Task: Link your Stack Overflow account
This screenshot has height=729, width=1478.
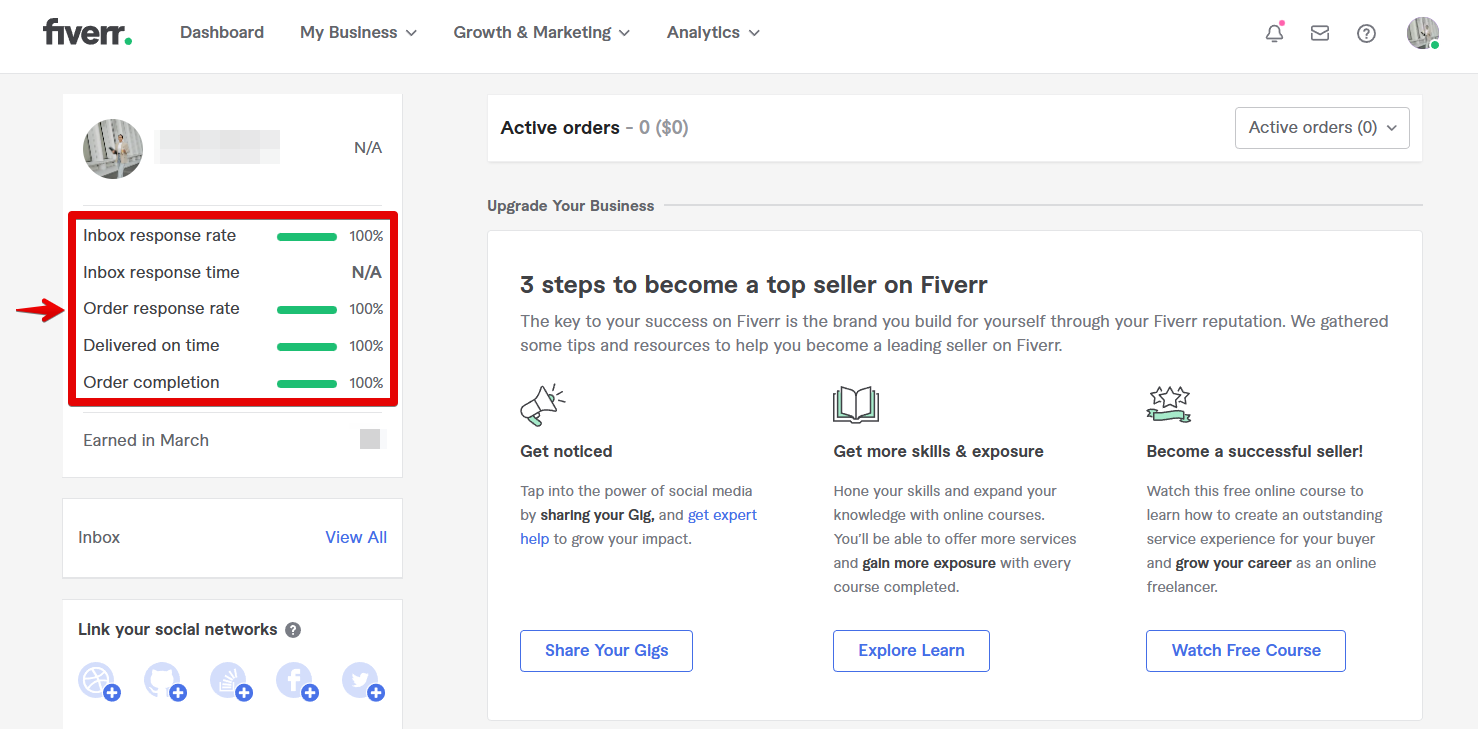Action: pos(229,681)
